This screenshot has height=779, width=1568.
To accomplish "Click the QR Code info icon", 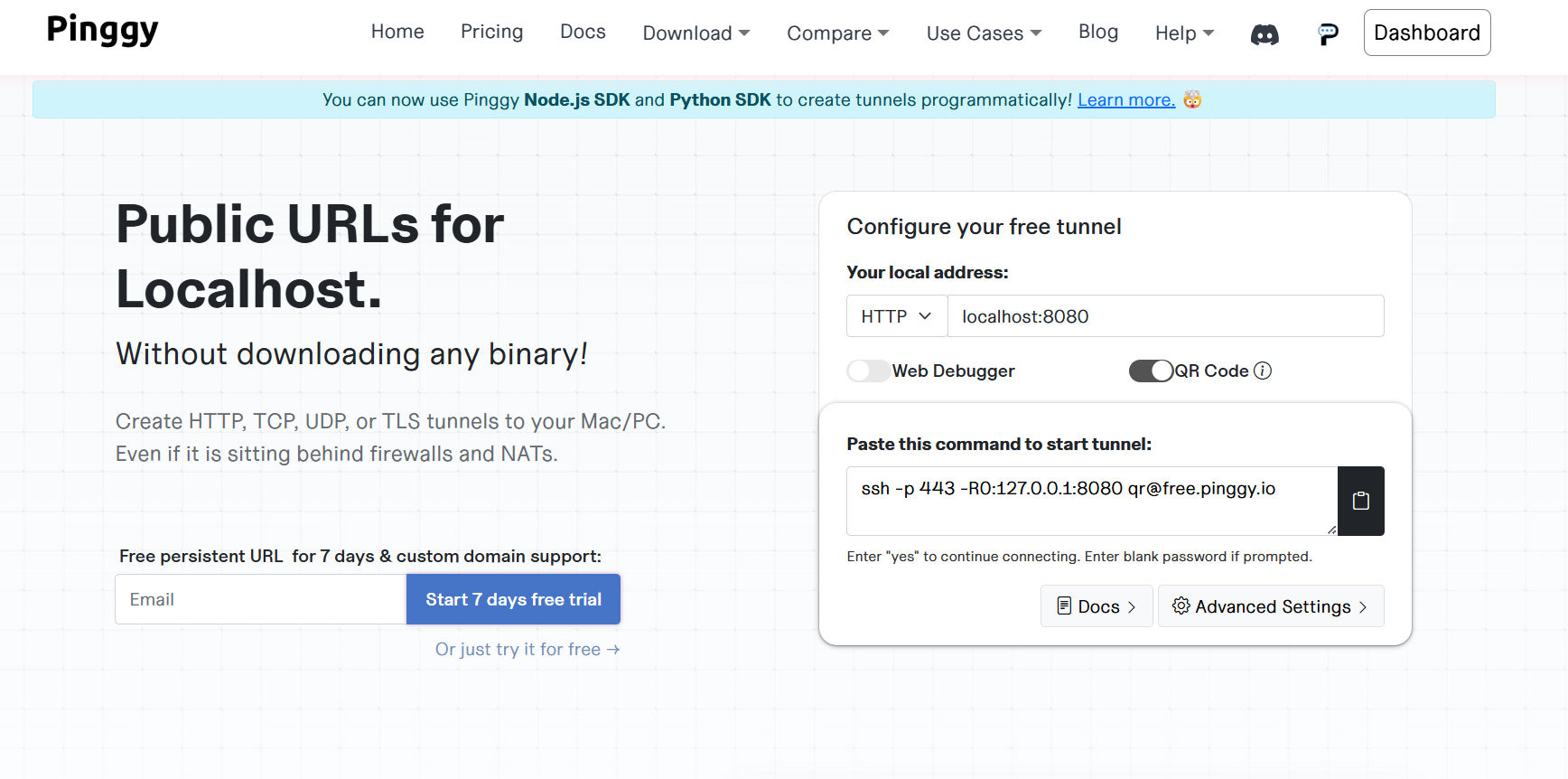I will (x=1263, y=371).
